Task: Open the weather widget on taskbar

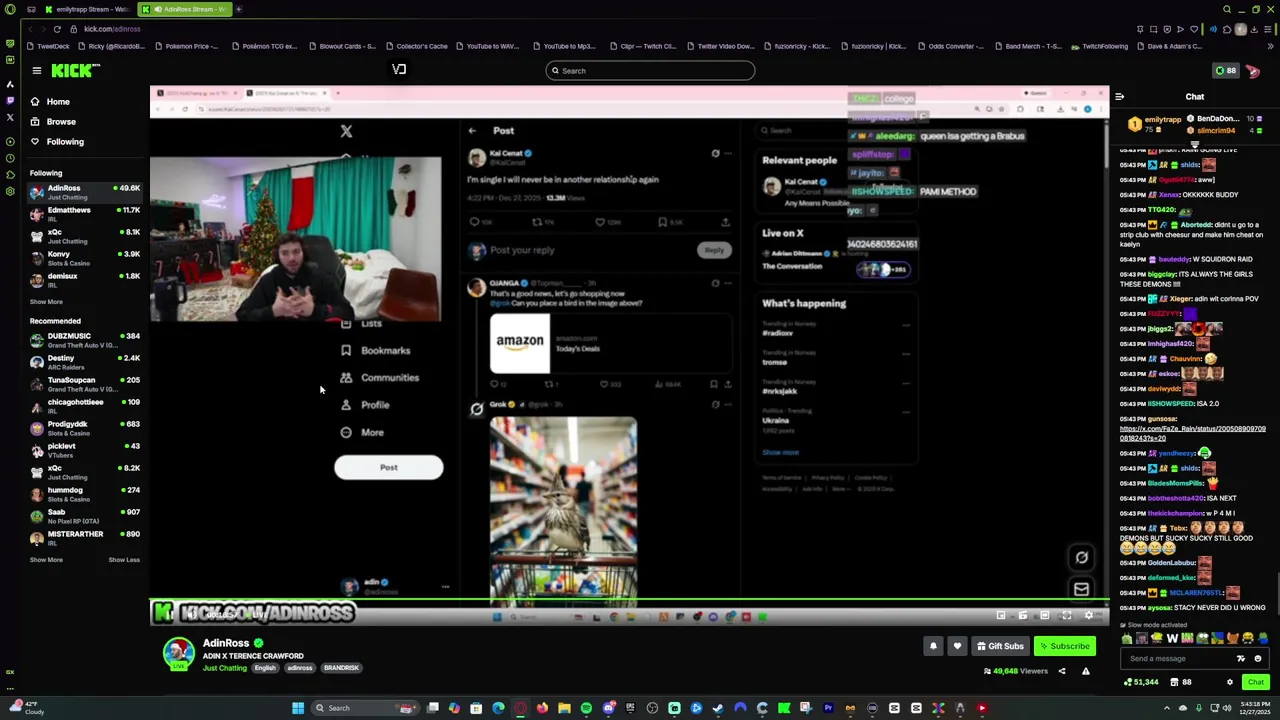Action: [25, 708]
